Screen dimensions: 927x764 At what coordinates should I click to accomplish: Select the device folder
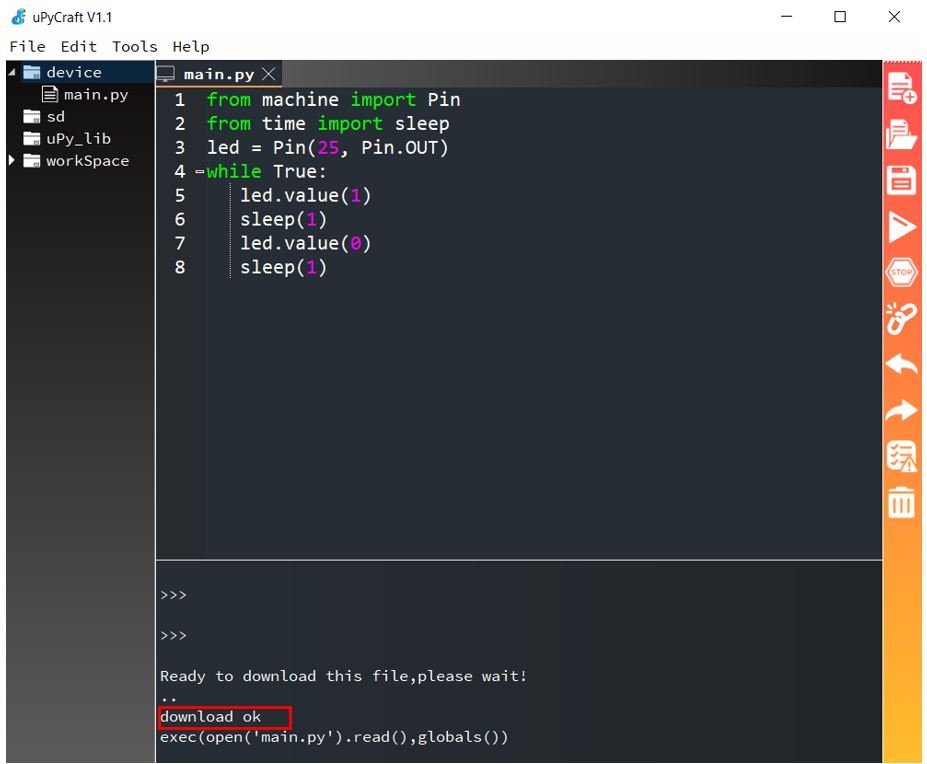74,72
